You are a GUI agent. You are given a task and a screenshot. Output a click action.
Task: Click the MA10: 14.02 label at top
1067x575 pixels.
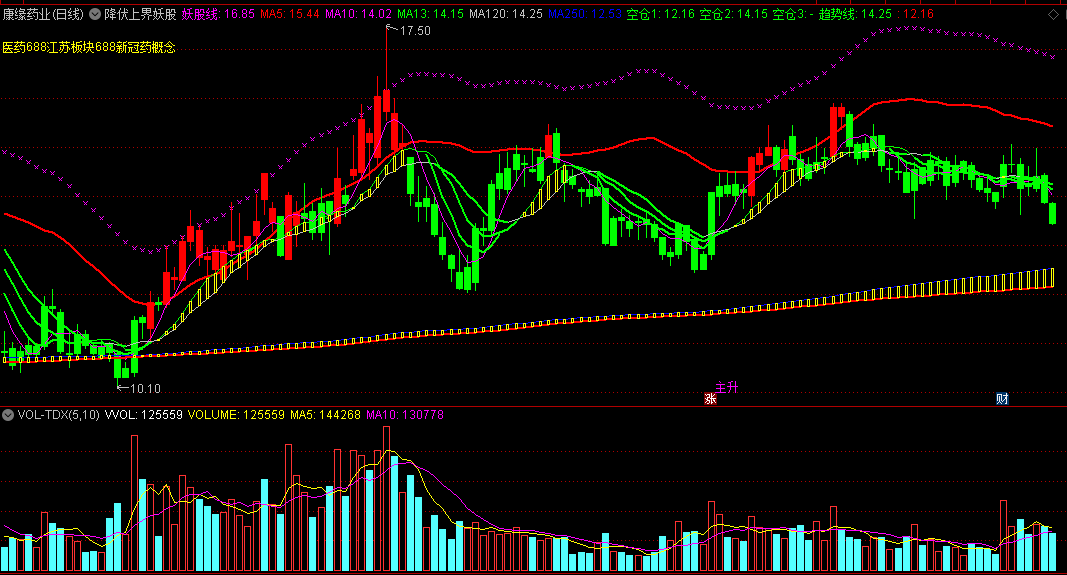click(x=359, y=14)
